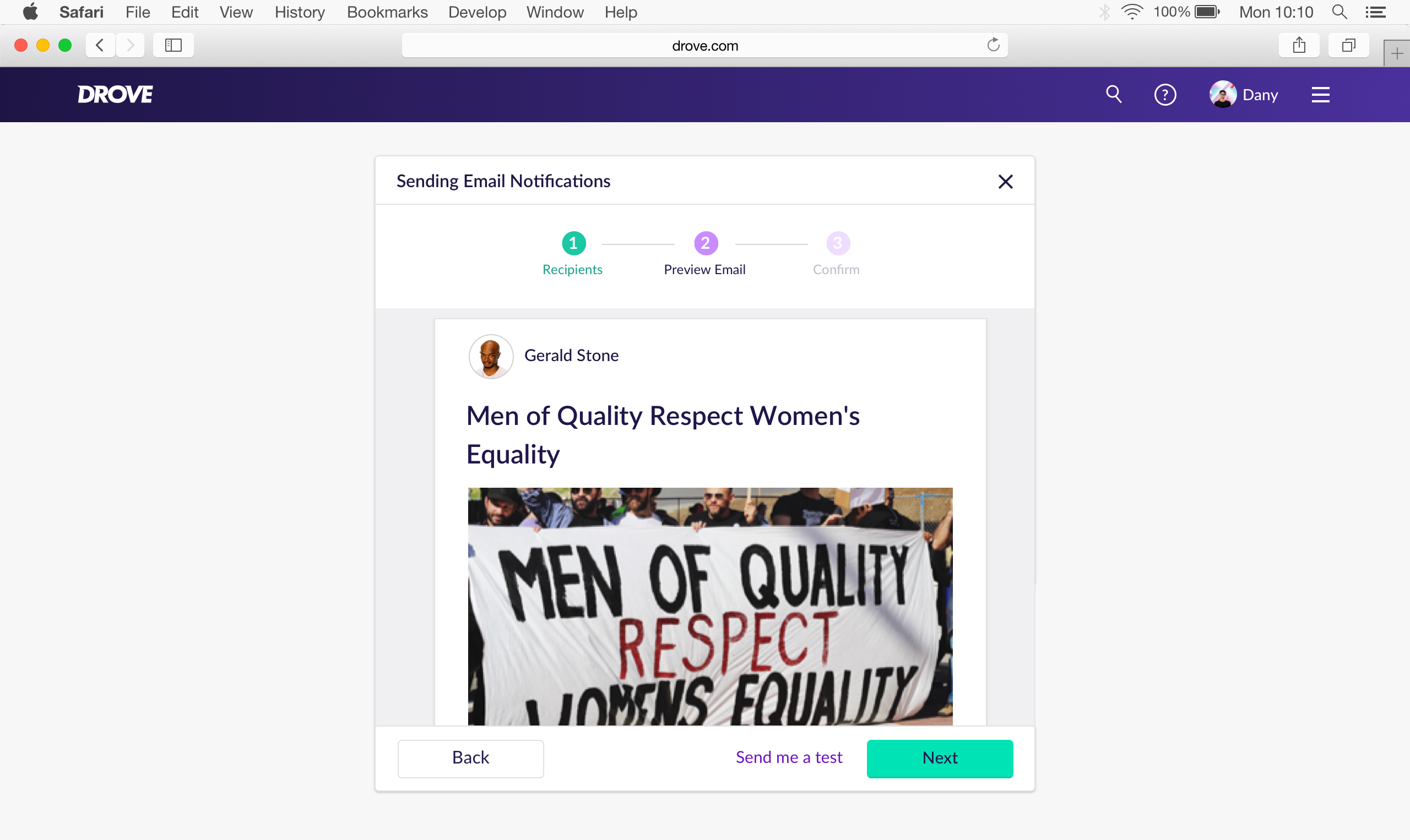The width and height of the screenshot is (1410, 840).
Task: Click Dany's profile avatar
Action: (x=1223, y=95)
